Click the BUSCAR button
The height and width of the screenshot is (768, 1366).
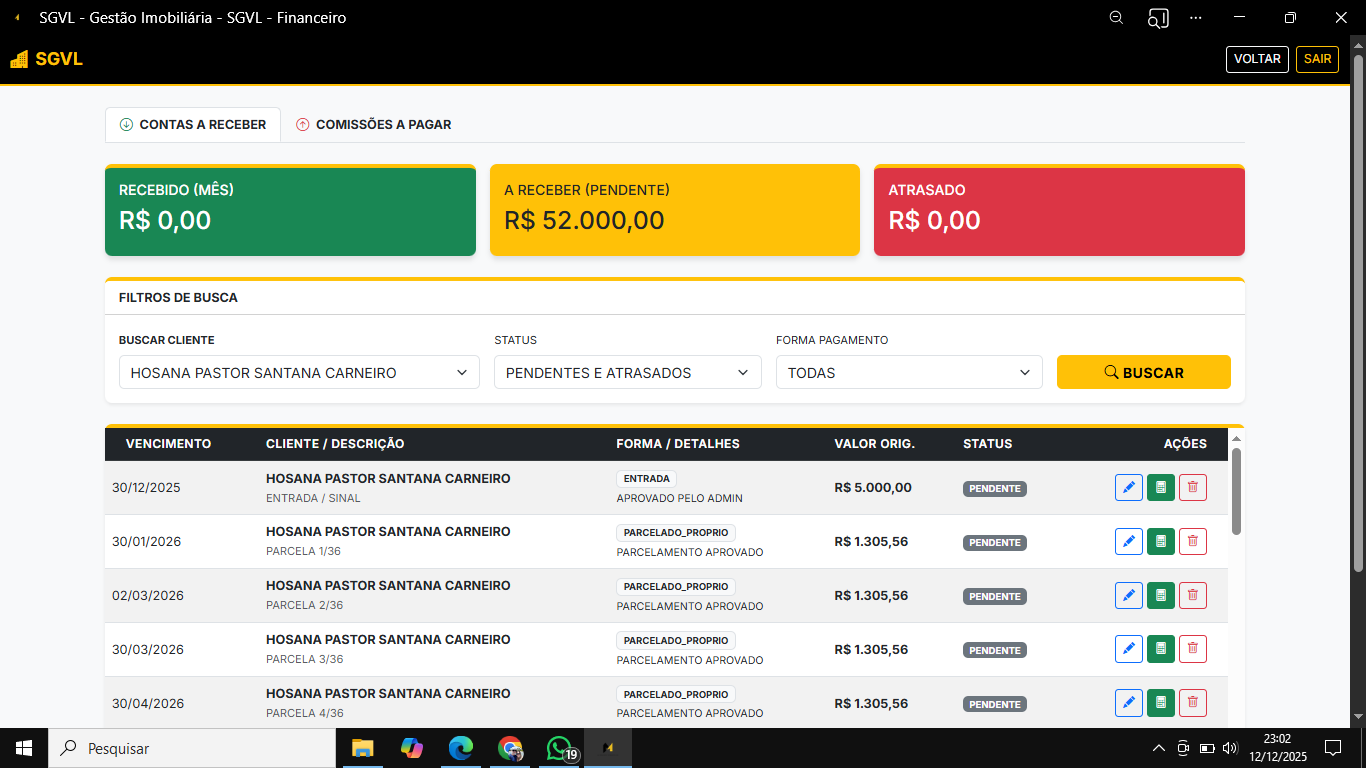(1143, 371)
